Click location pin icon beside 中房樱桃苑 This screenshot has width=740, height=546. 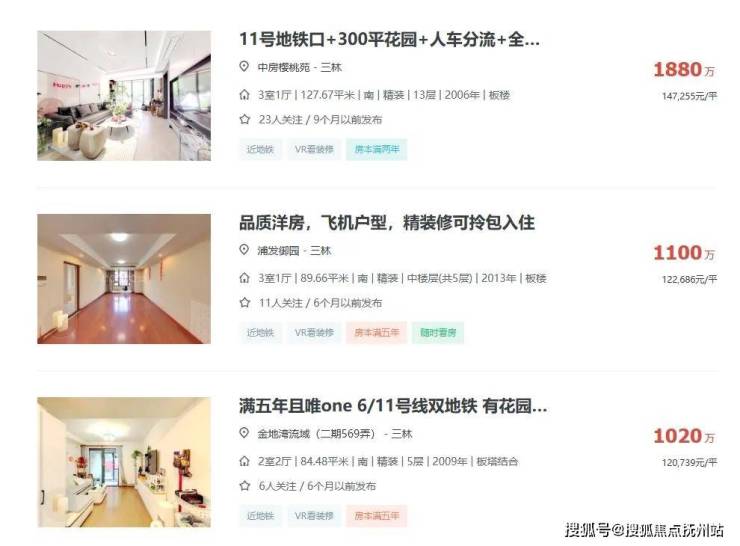(244, 67)
